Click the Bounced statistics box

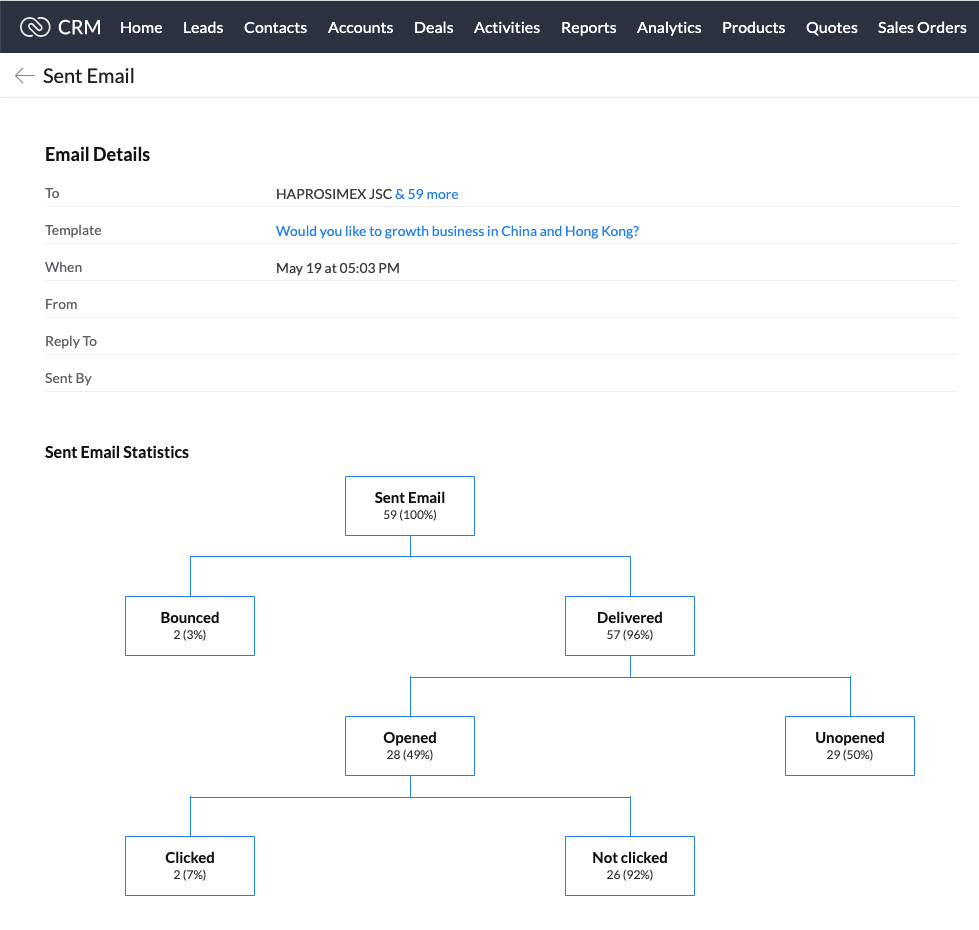190,625
